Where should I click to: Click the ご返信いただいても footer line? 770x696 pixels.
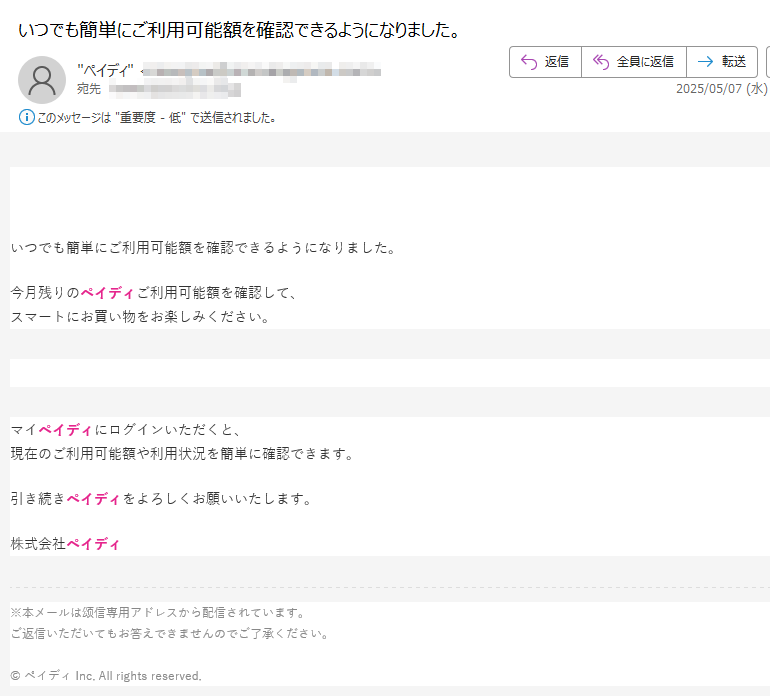tap(170, 634)
